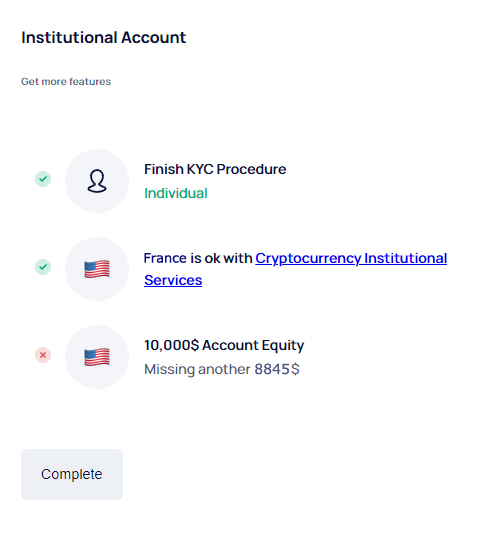
Task: Open Cryptocurrency Institutional link
Action: click(351, 258)
